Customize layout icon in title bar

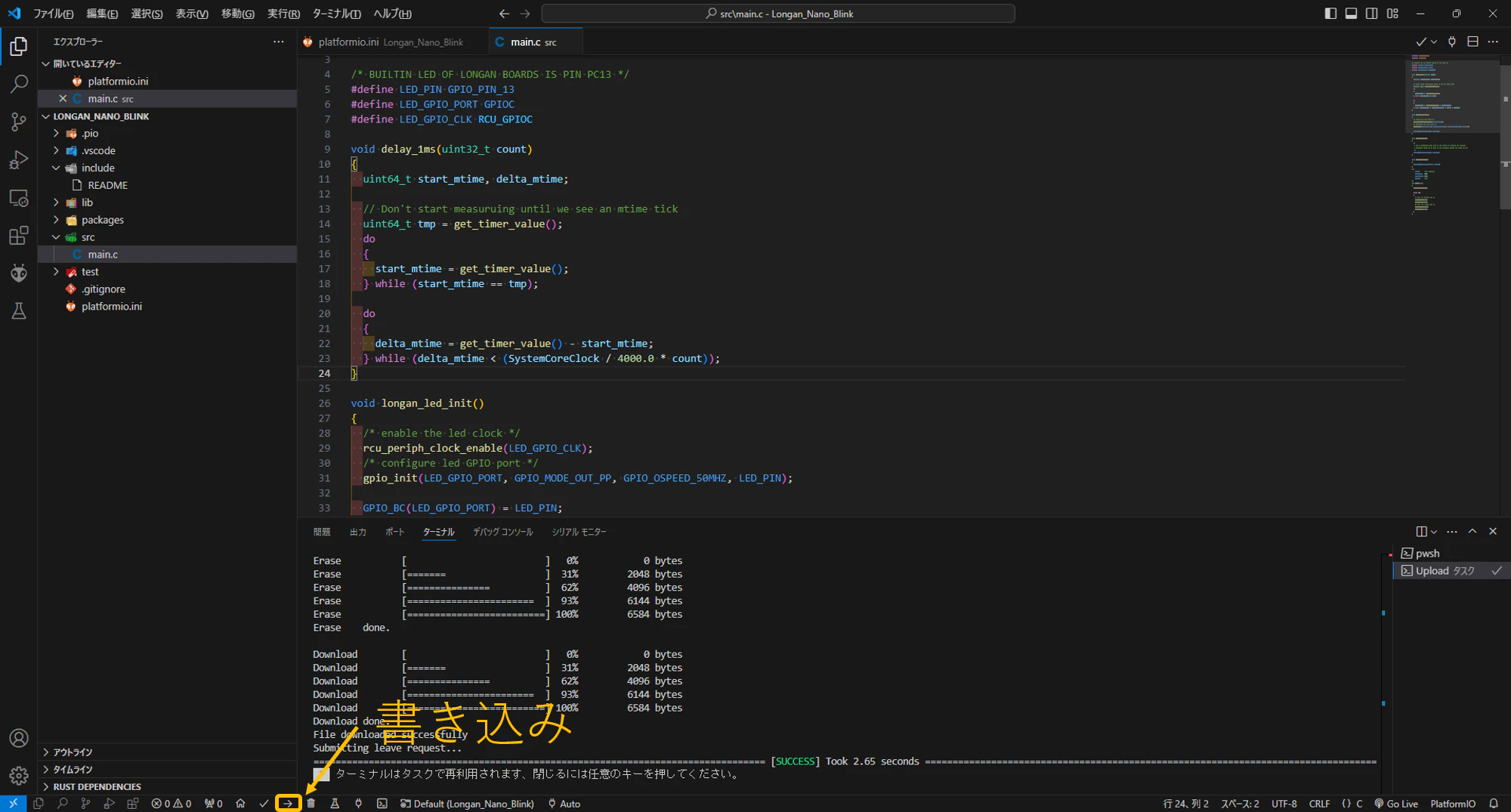(1392, 14)
